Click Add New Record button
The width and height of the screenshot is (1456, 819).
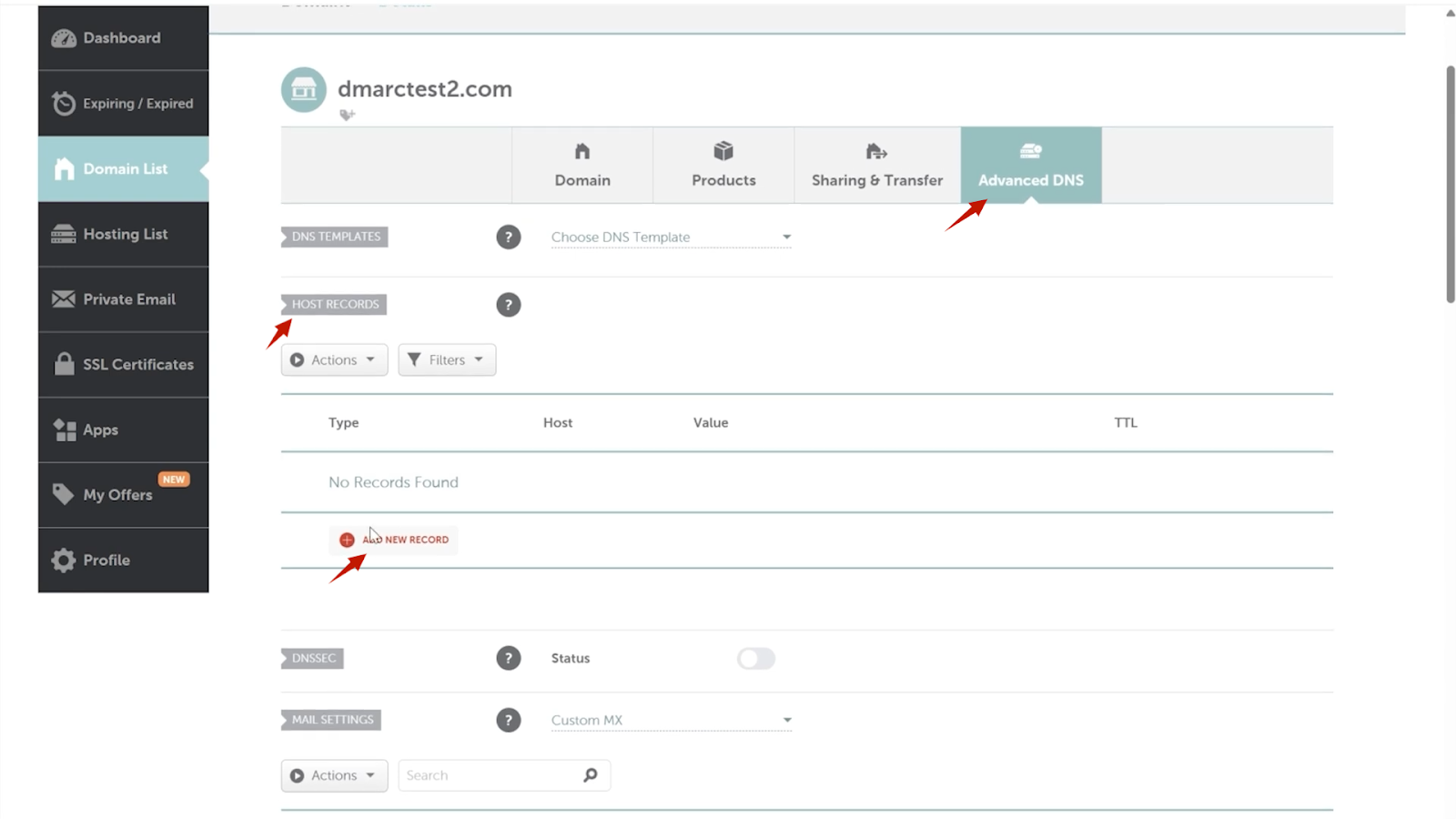pos(395,540)
